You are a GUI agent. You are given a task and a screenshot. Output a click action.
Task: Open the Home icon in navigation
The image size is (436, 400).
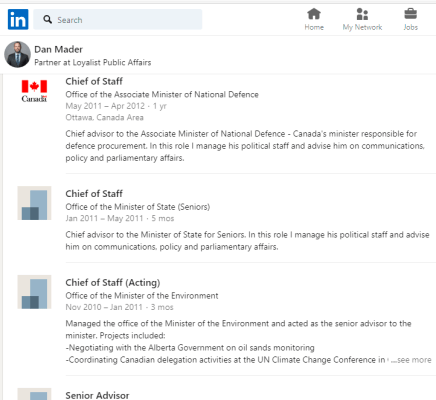[314, 14]
